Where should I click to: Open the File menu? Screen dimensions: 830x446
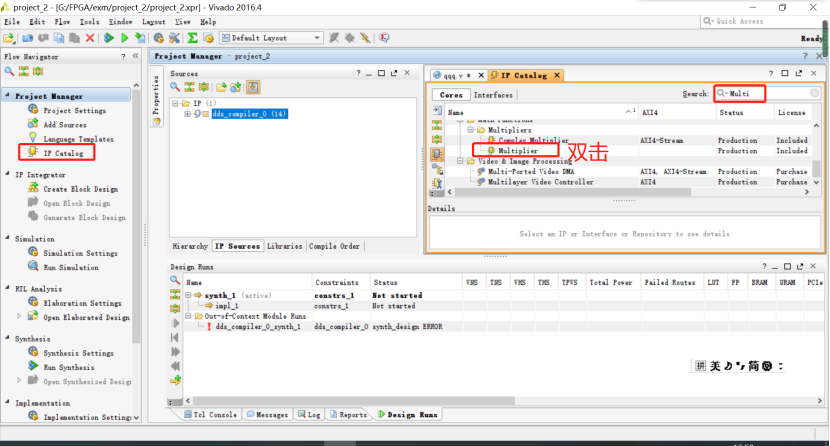[12, 22]
